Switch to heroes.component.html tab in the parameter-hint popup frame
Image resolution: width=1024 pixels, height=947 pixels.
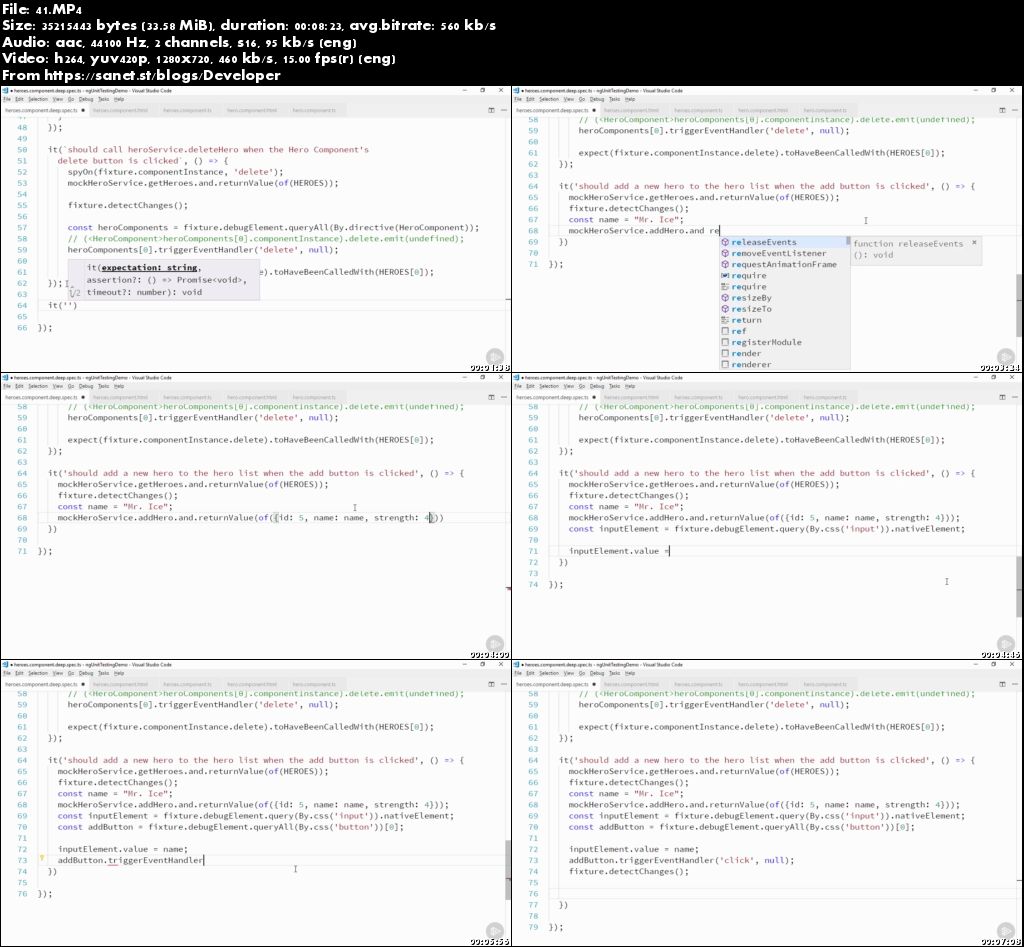(120, 110)
